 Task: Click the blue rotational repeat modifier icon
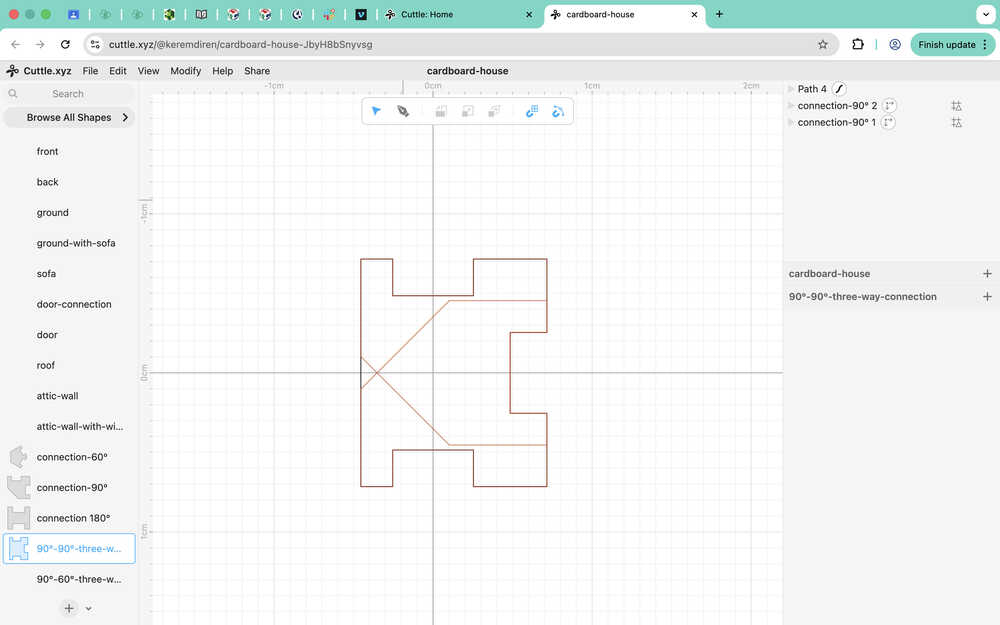coord(558,112)
